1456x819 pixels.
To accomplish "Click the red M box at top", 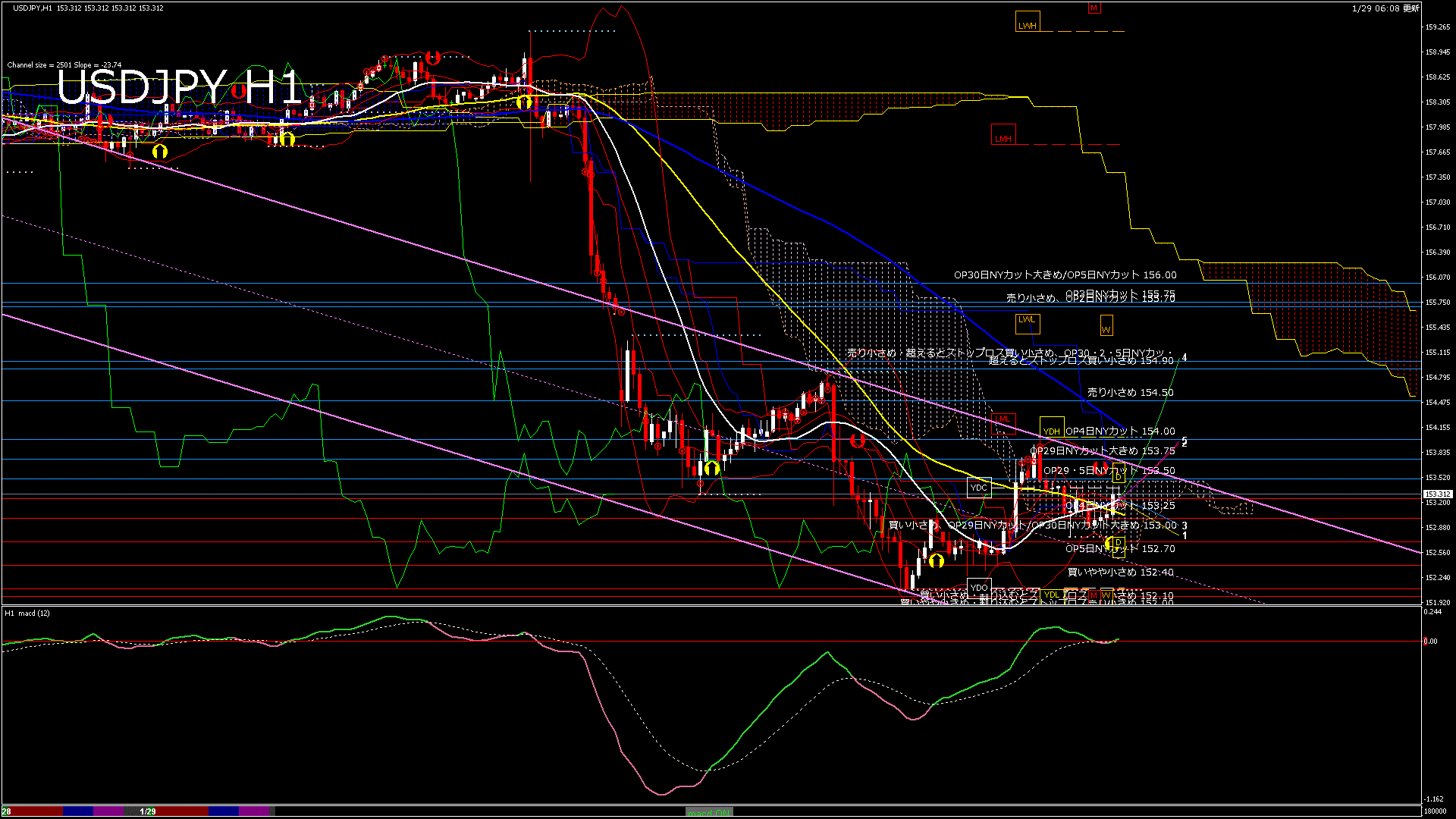I will (x=1094, y=8).
